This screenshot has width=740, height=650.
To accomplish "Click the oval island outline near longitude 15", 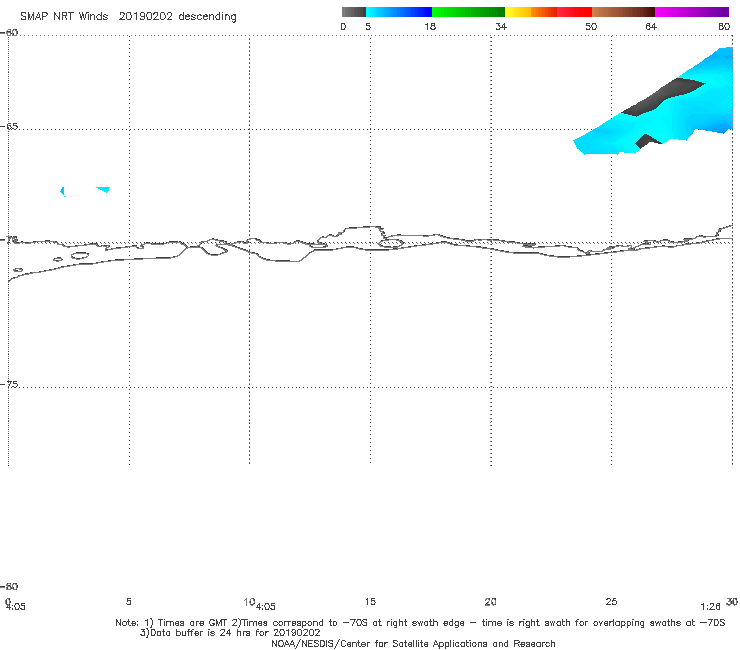I will [x=391, y=244].
